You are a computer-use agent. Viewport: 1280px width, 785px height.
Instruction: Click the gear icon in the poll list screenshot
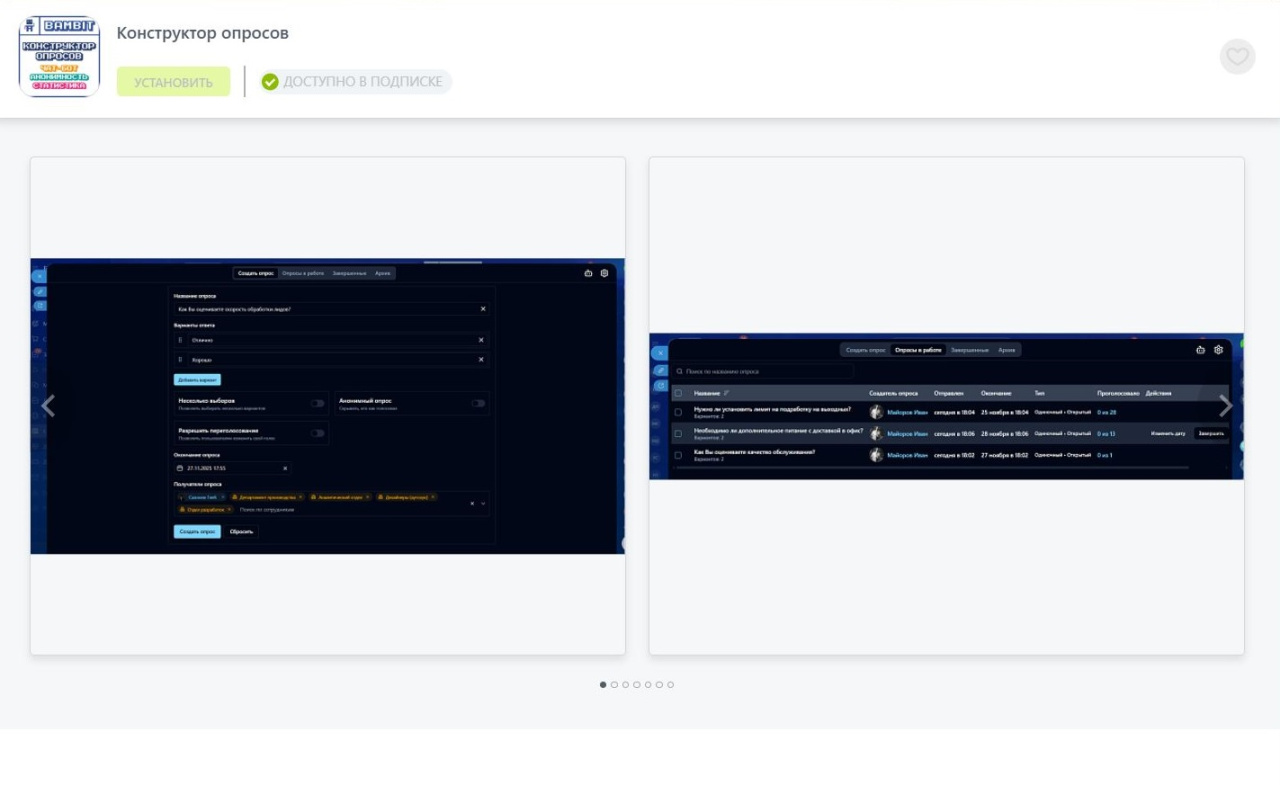1218,350
